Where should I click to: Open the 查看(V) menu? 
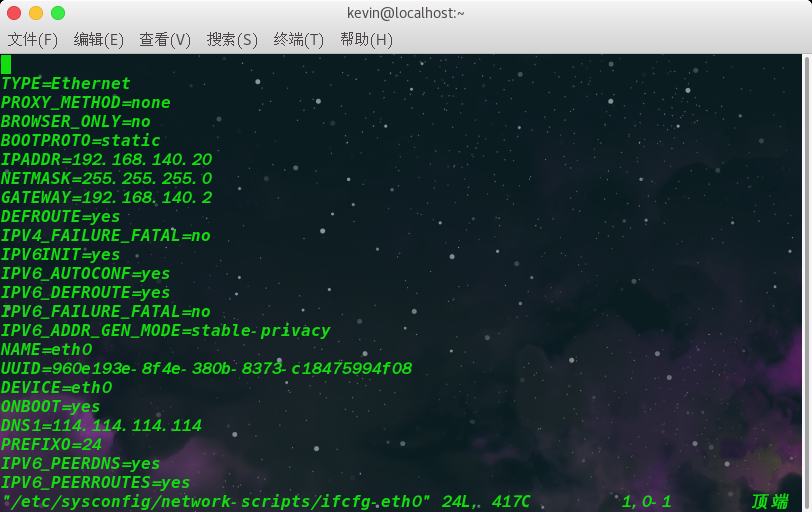[165, 39]
